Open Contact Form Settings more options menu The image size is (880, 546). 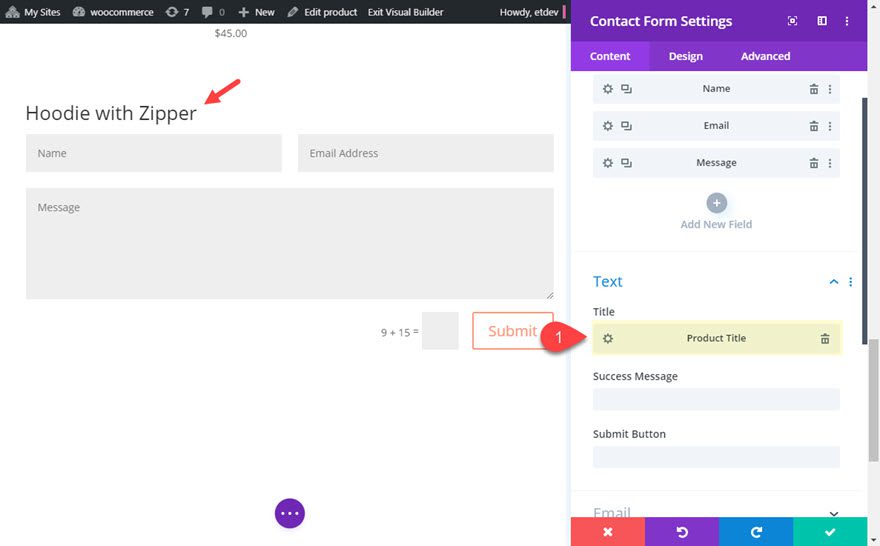click(846, 21)
